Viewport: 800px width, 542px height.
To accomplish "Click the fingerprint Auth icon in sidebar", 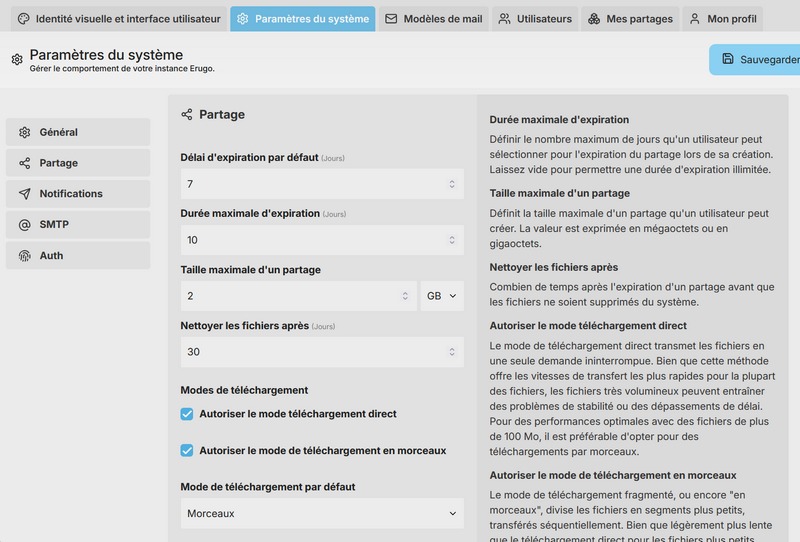I will (24, 255).
